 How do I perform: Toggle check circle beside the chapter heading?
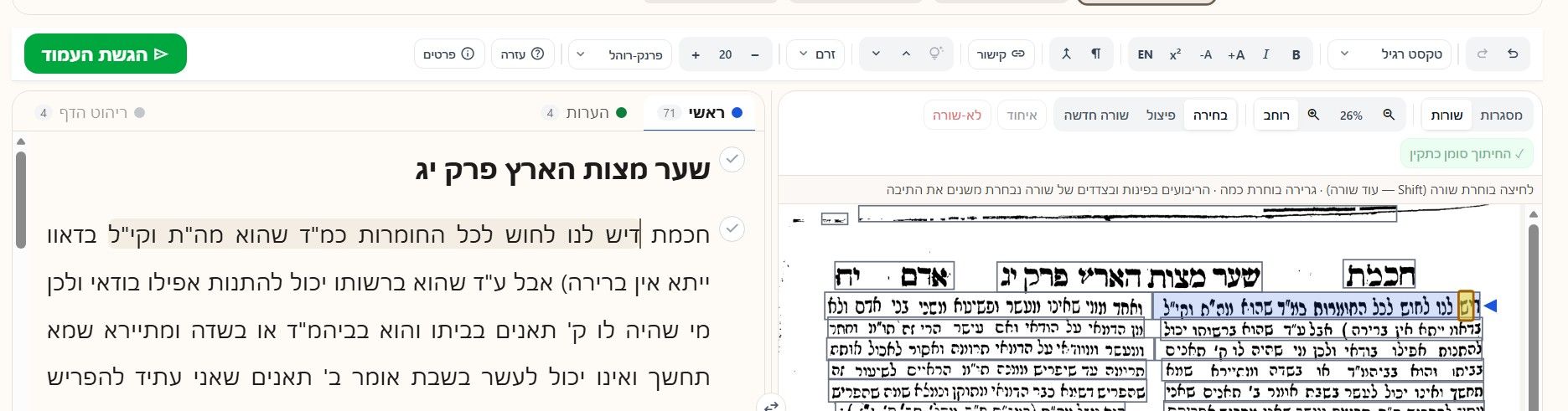pos(732,159)
